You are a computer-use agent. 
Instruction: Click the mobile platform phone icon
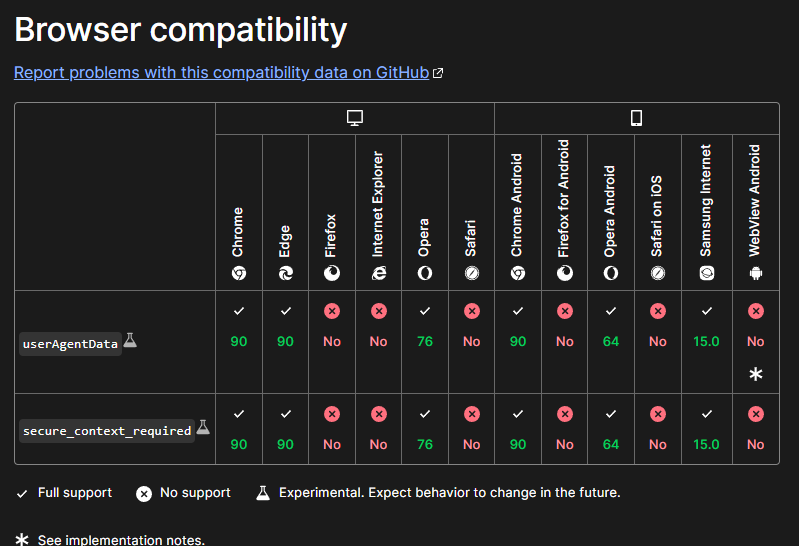[x=636, y=118]
